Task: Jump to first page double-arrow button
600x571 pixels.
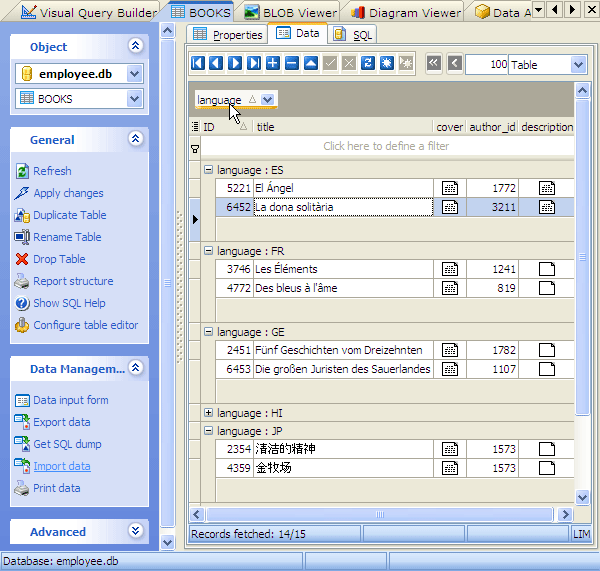Action: tap(434, 63)
